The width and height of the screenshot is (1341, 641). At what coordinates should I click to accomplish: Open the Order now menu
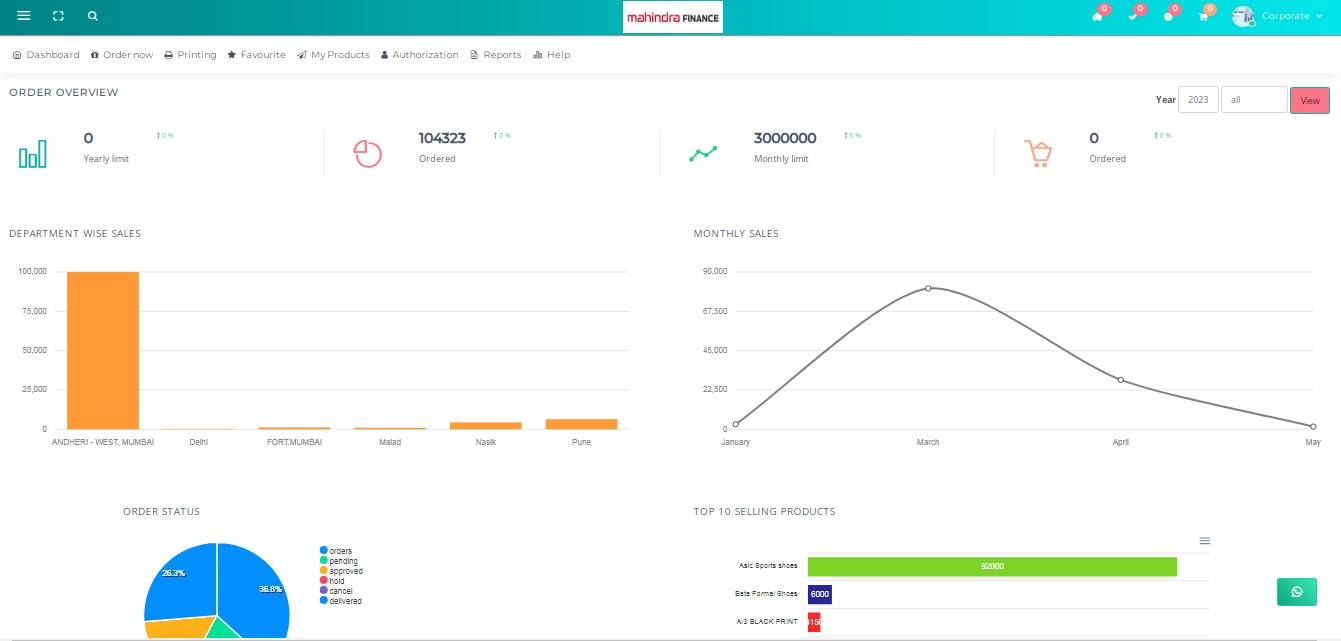(x=122, y=55)
